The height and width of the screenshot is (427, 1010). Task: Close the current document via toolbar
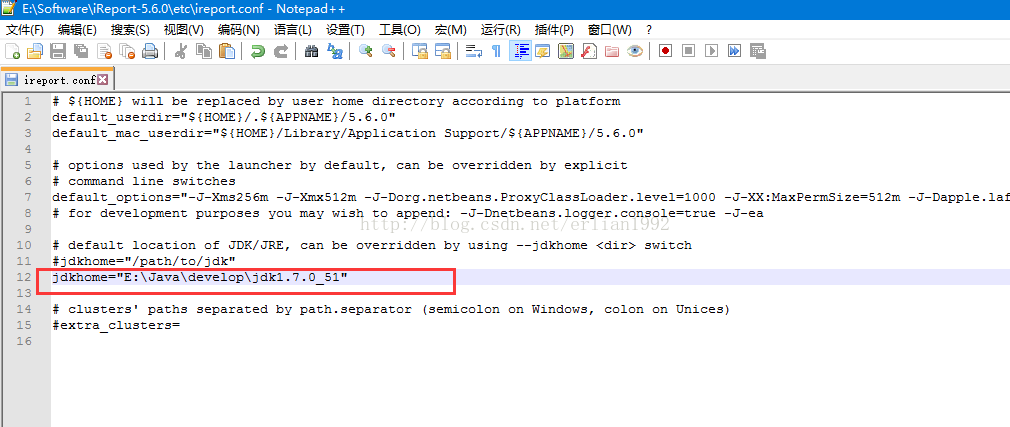[x=104, y=52]
